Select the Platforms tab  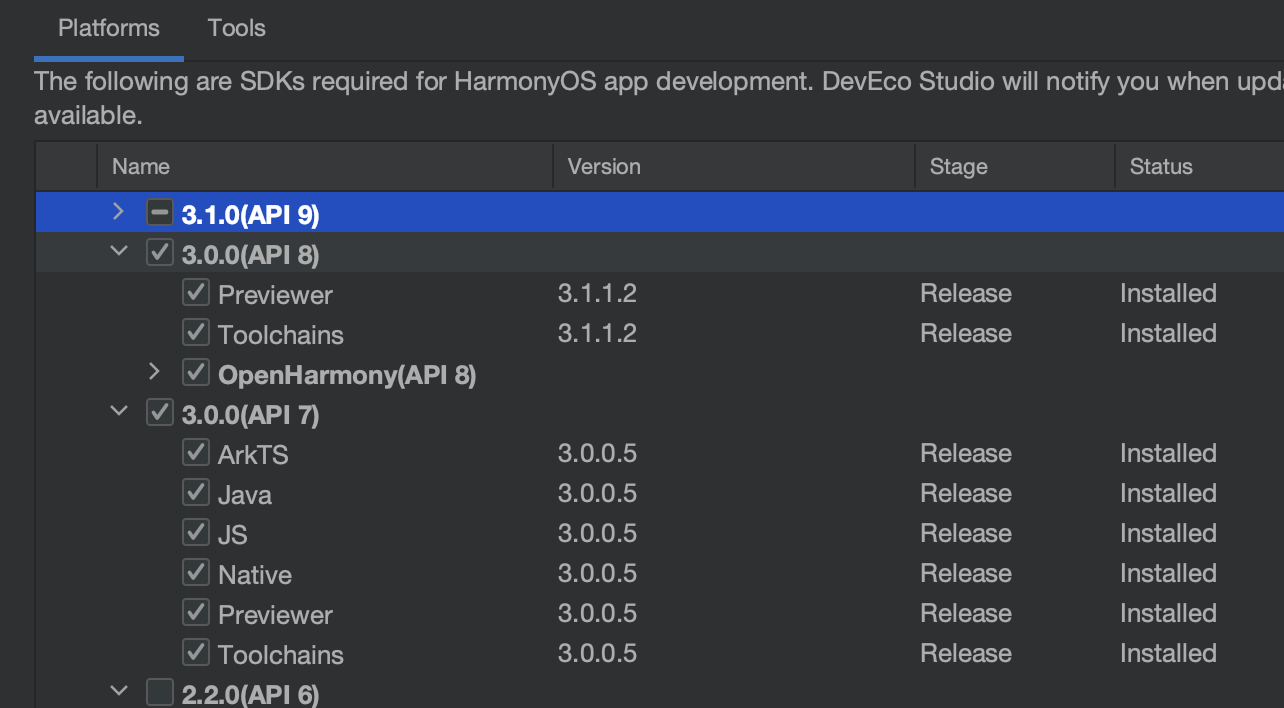(109, 28)
